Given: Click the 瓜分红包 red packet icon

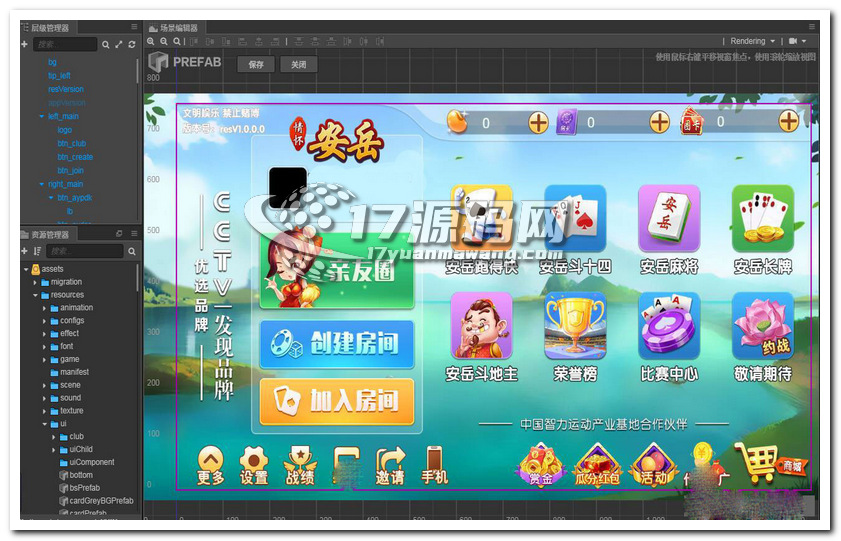Looking at the screenshot, I should [597, 464].
